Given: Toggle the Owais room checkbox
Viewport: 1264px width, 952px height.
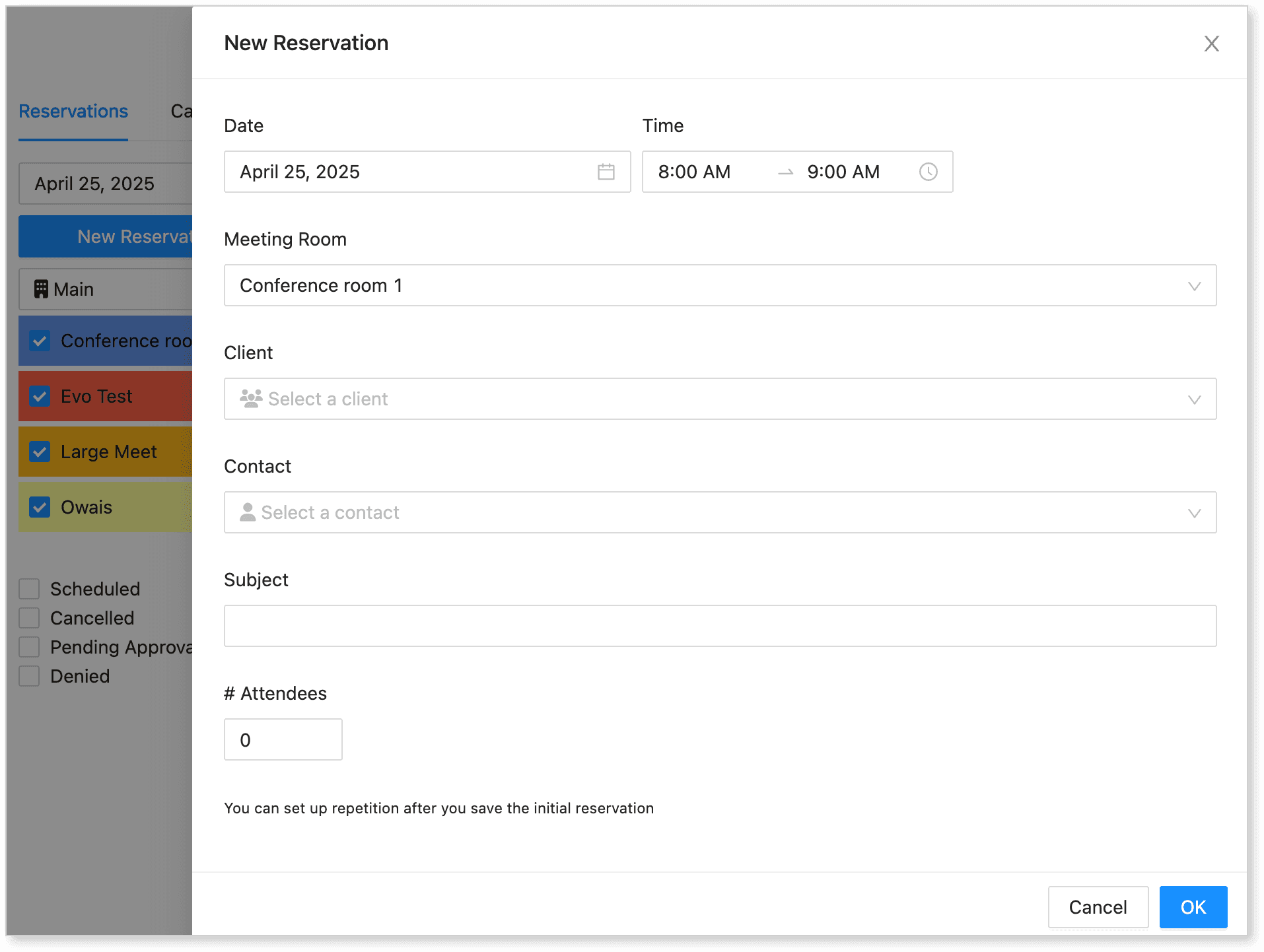Looking at the screenshot, I should point(40,507).
